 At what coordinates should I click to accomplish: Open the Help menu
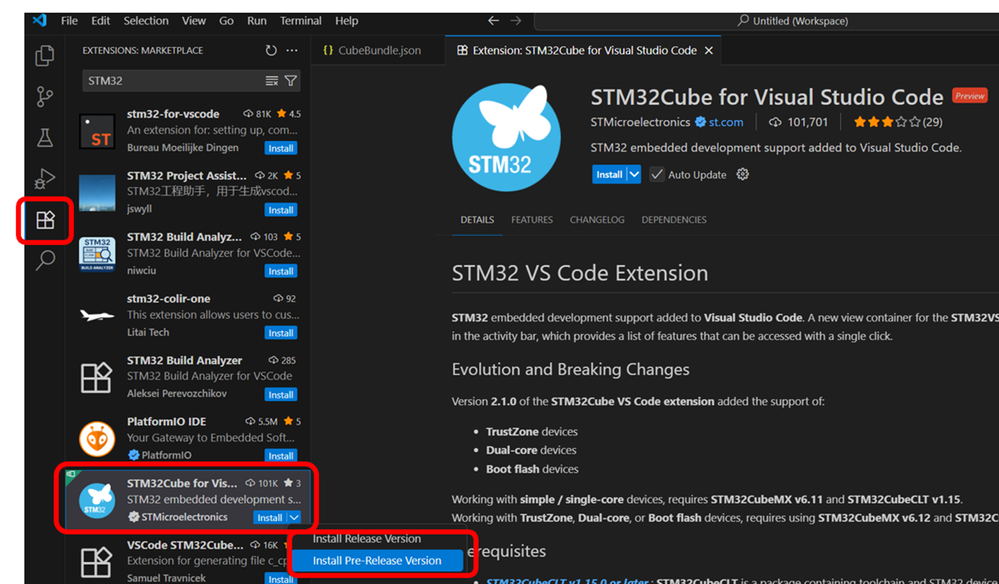click(347, 20)
